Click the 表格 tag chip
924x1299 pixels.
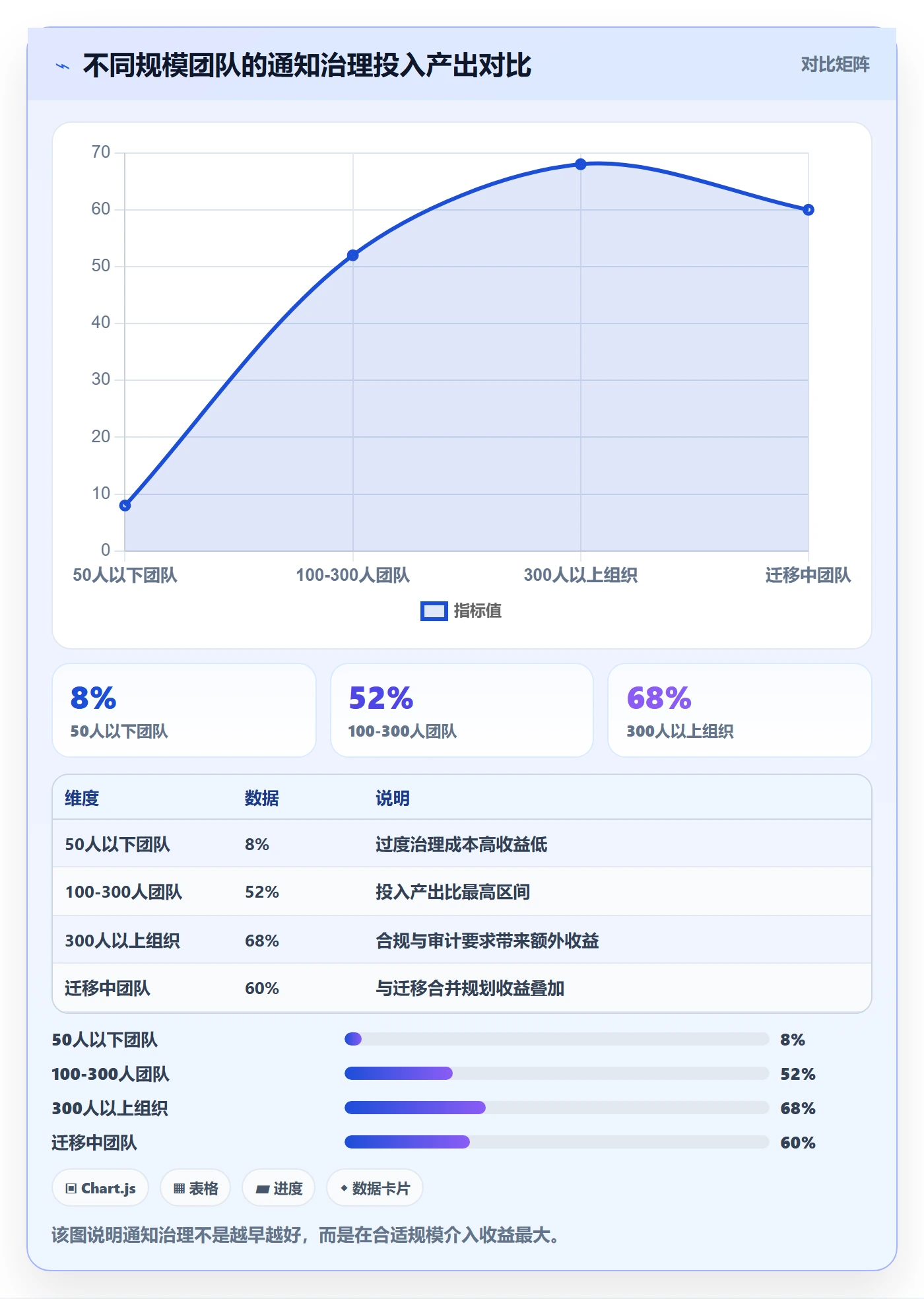195,1188
